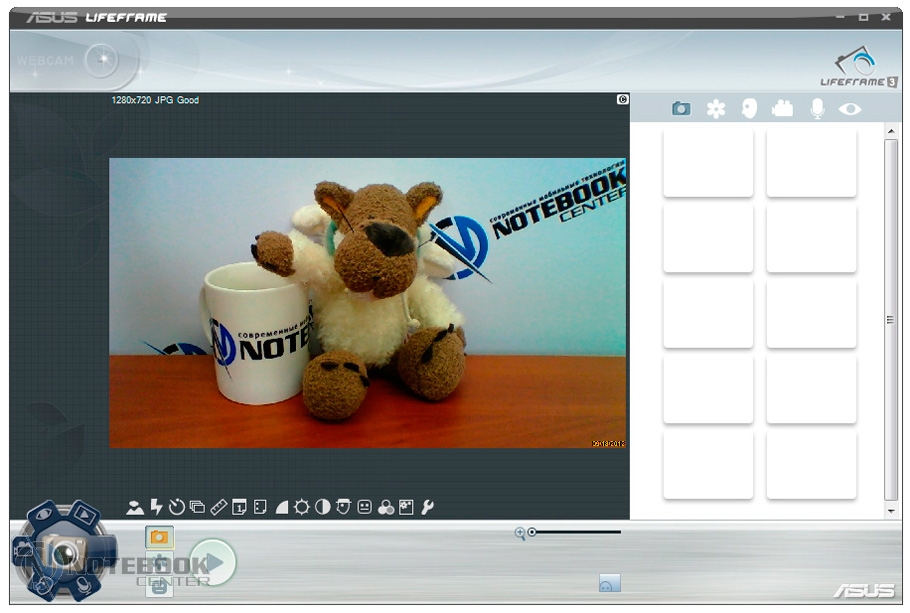Open the brightness sun icon

pos(301,507)
